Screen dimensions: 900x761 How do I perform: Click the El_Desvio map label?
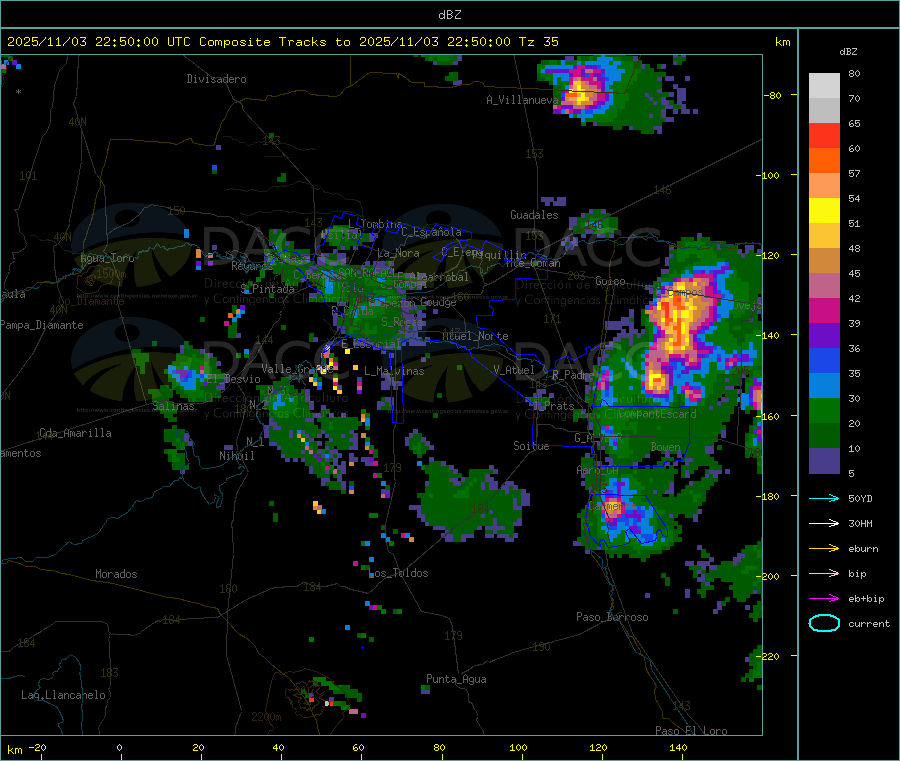[x=233, y=379]
